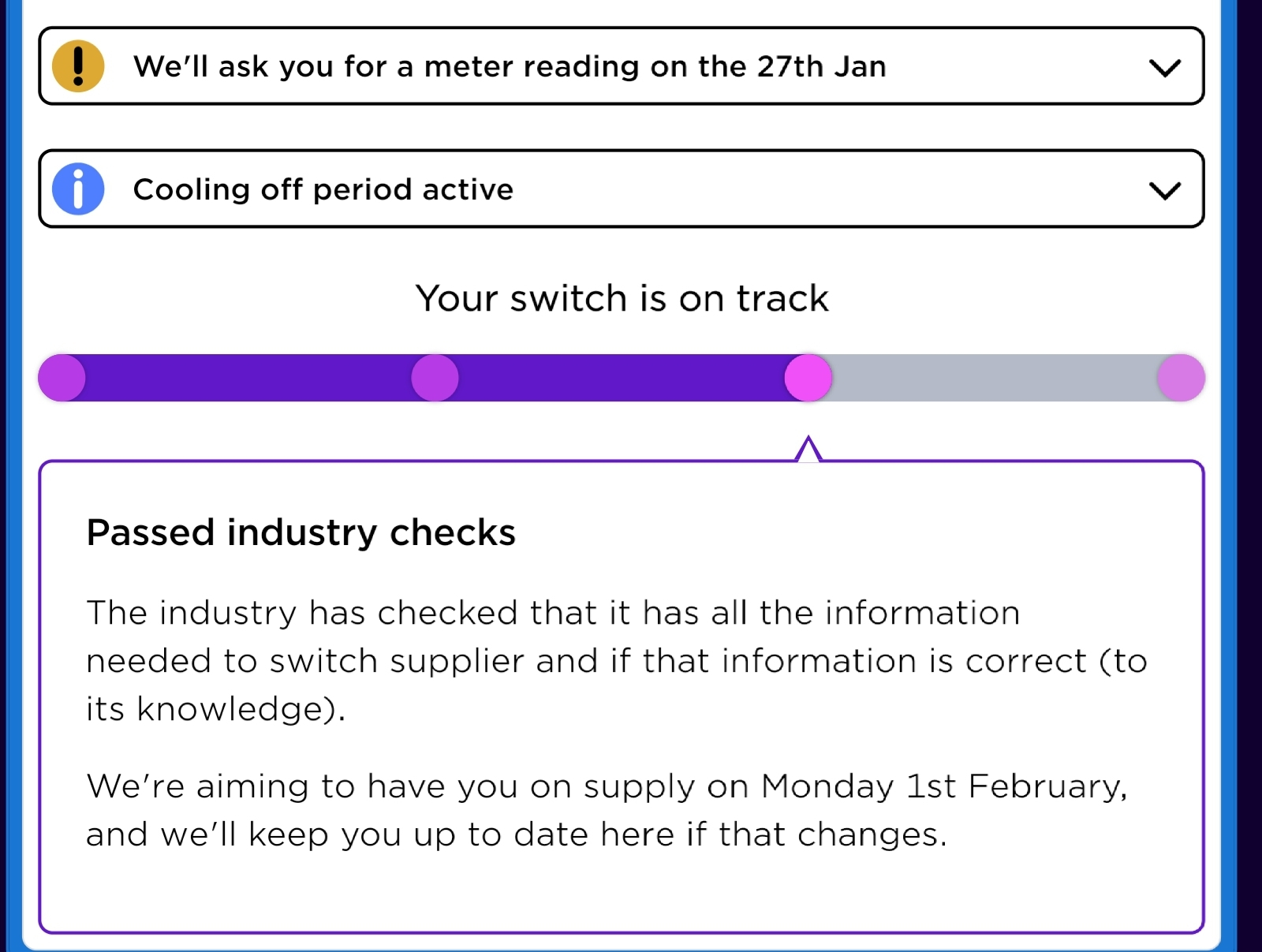This screenshot has width=1262, height=952.
Task: Open the Cooling off period active notice
Action: click(622, 189)
